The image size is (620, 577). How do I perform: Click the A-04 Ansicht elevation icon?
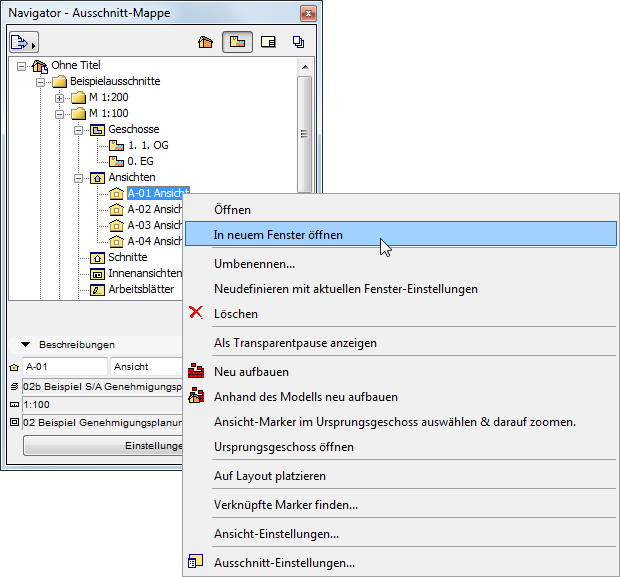[116, 241]
